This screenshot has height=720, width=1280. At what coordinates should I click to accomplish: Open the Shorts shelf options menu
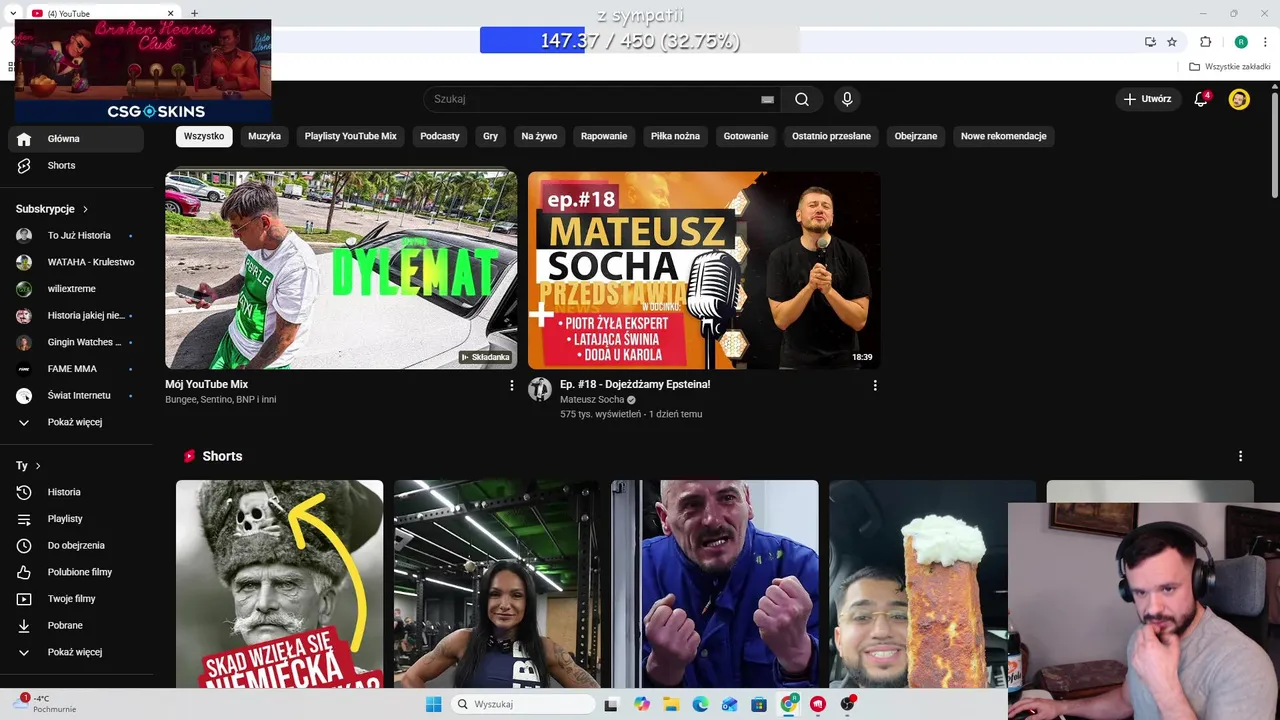1241,456
